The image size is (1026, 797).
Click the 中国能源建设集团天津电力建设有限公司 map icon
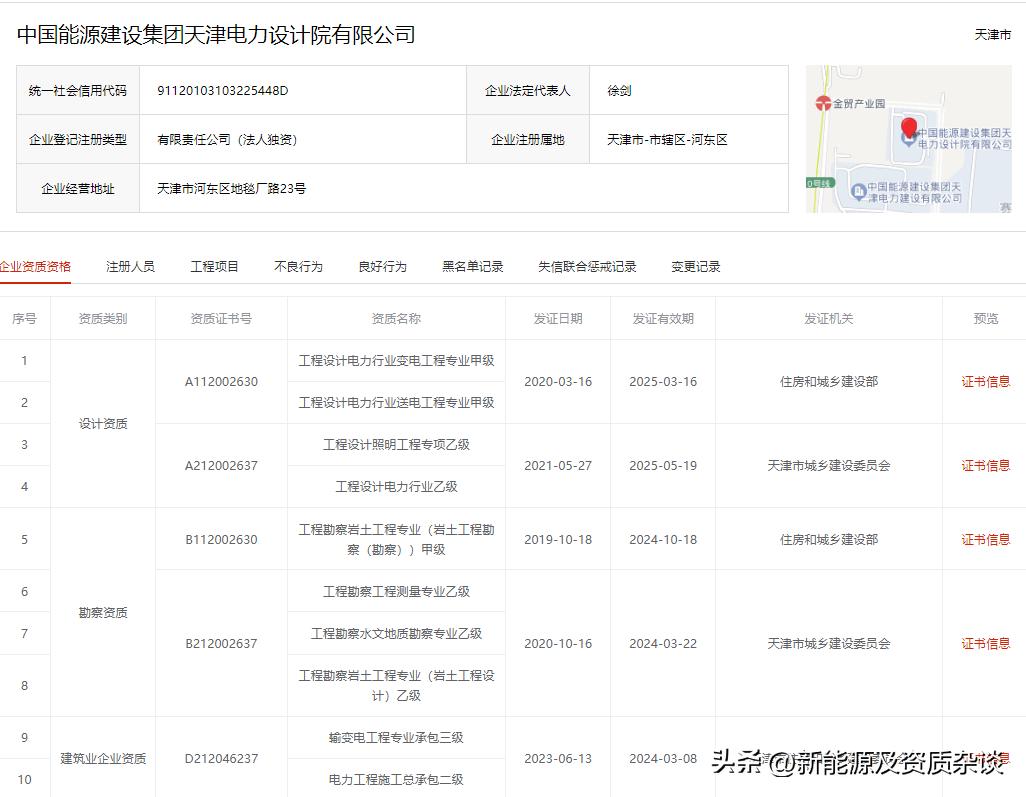point(859,191)
